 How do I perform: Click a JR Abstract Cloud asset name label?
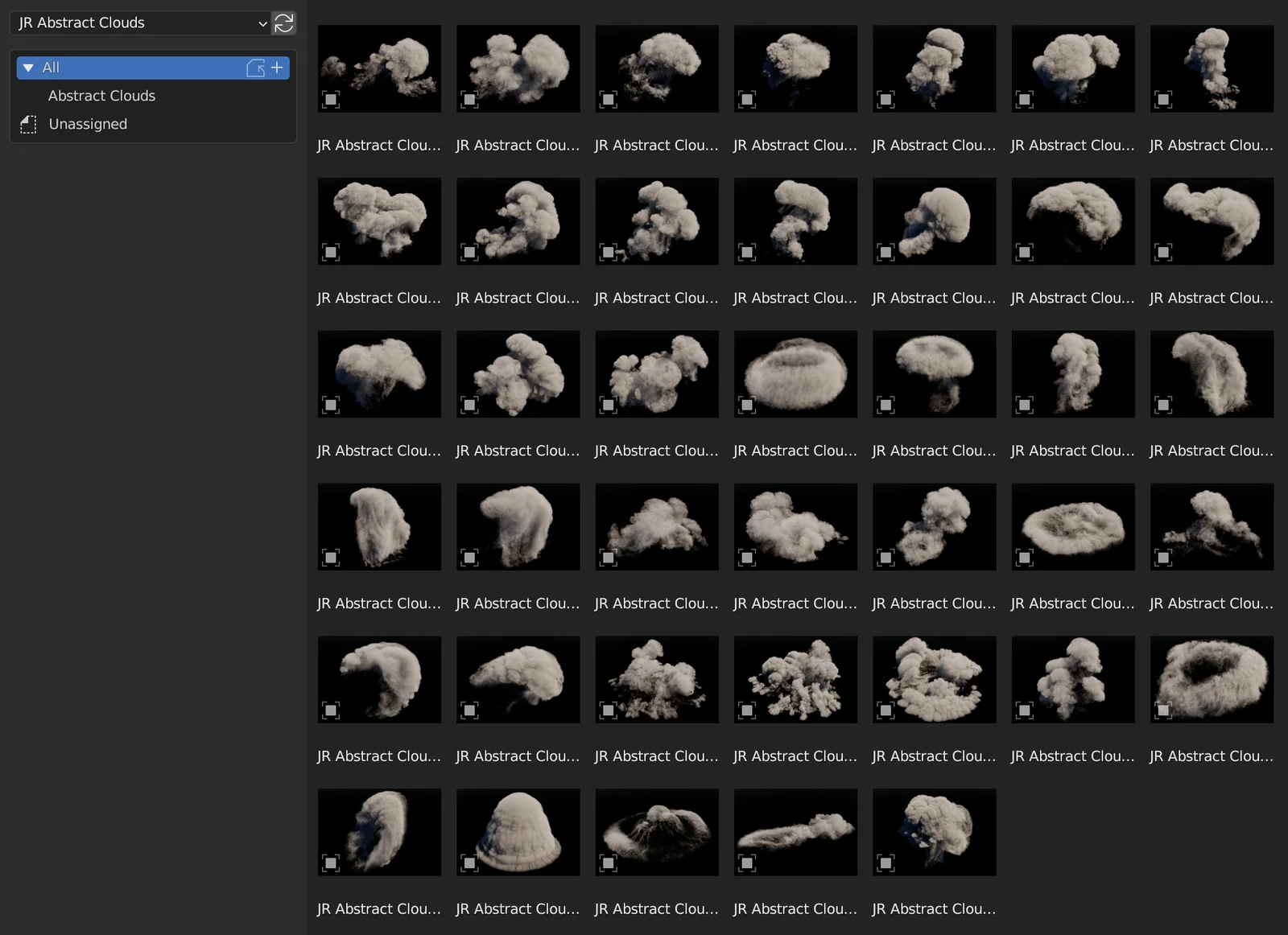pyautogui.click(x=379, y=145)
